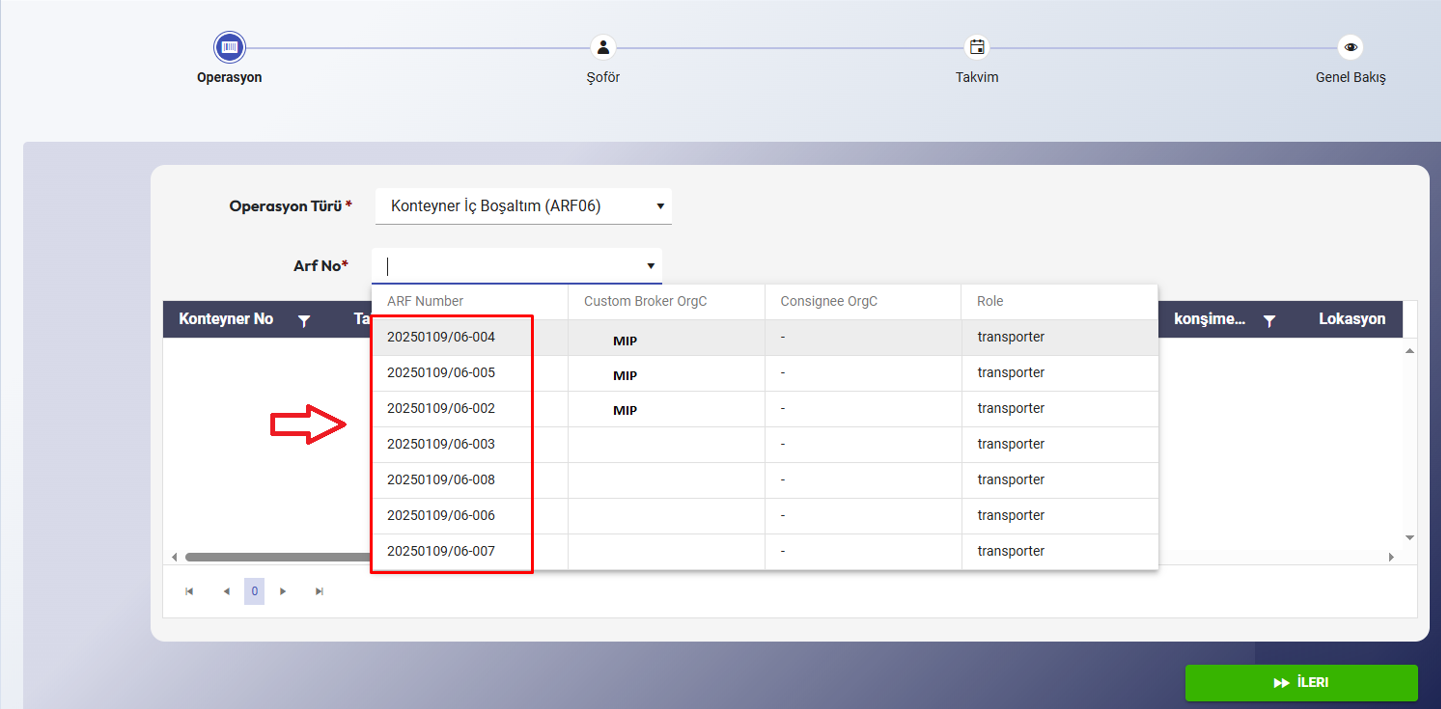The image size is (1441, 709).
Task: Open the konşimento column filter icon
Action: 1269,320
